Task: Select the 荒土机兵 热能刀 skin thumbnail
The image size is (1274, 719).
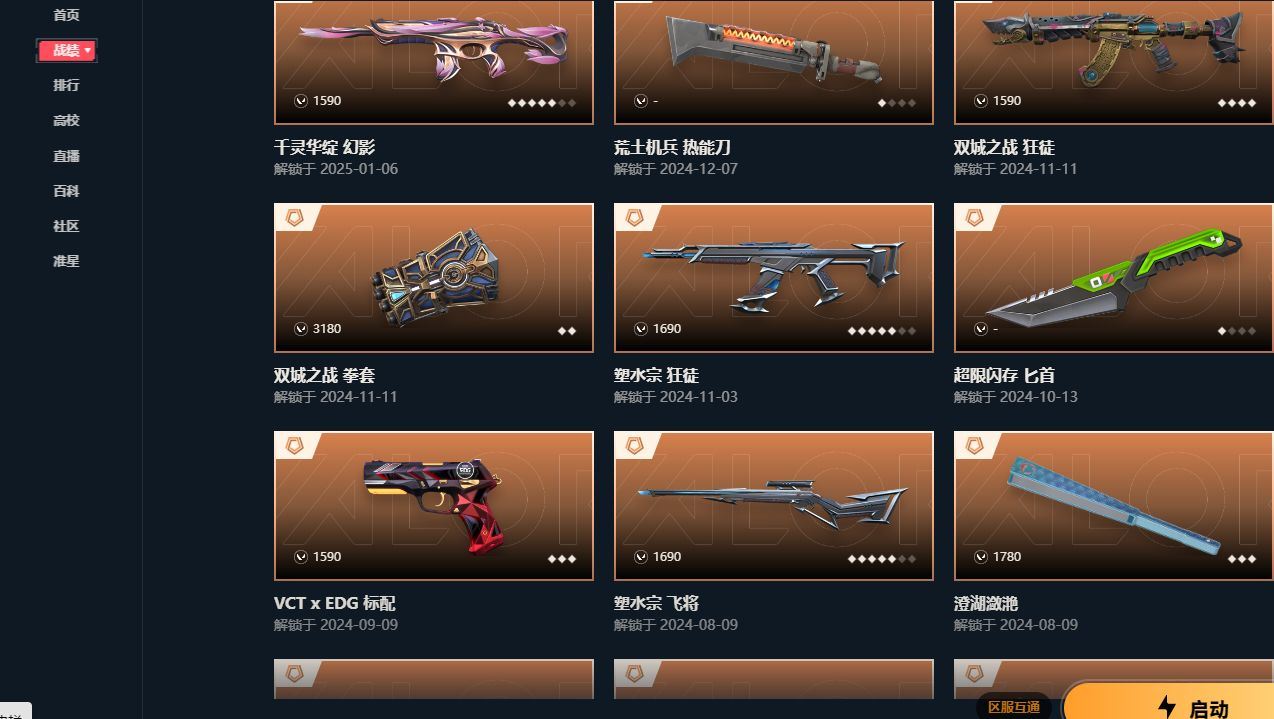Action: coord(774,62)
